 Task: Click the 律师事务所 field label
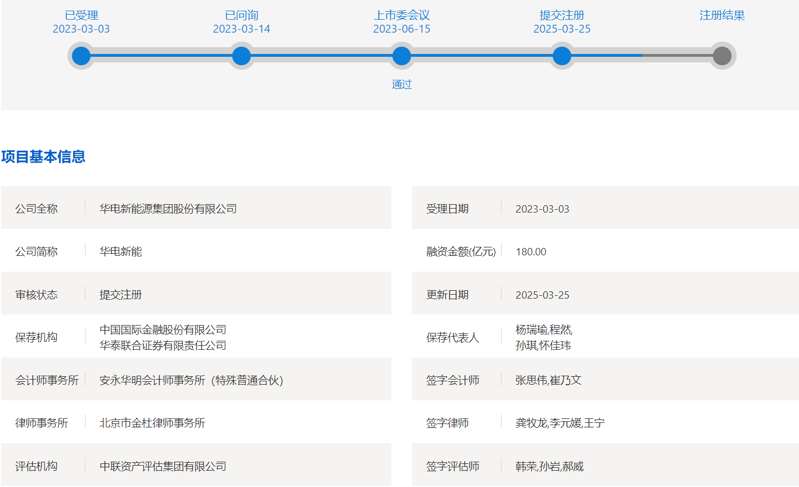41,423
